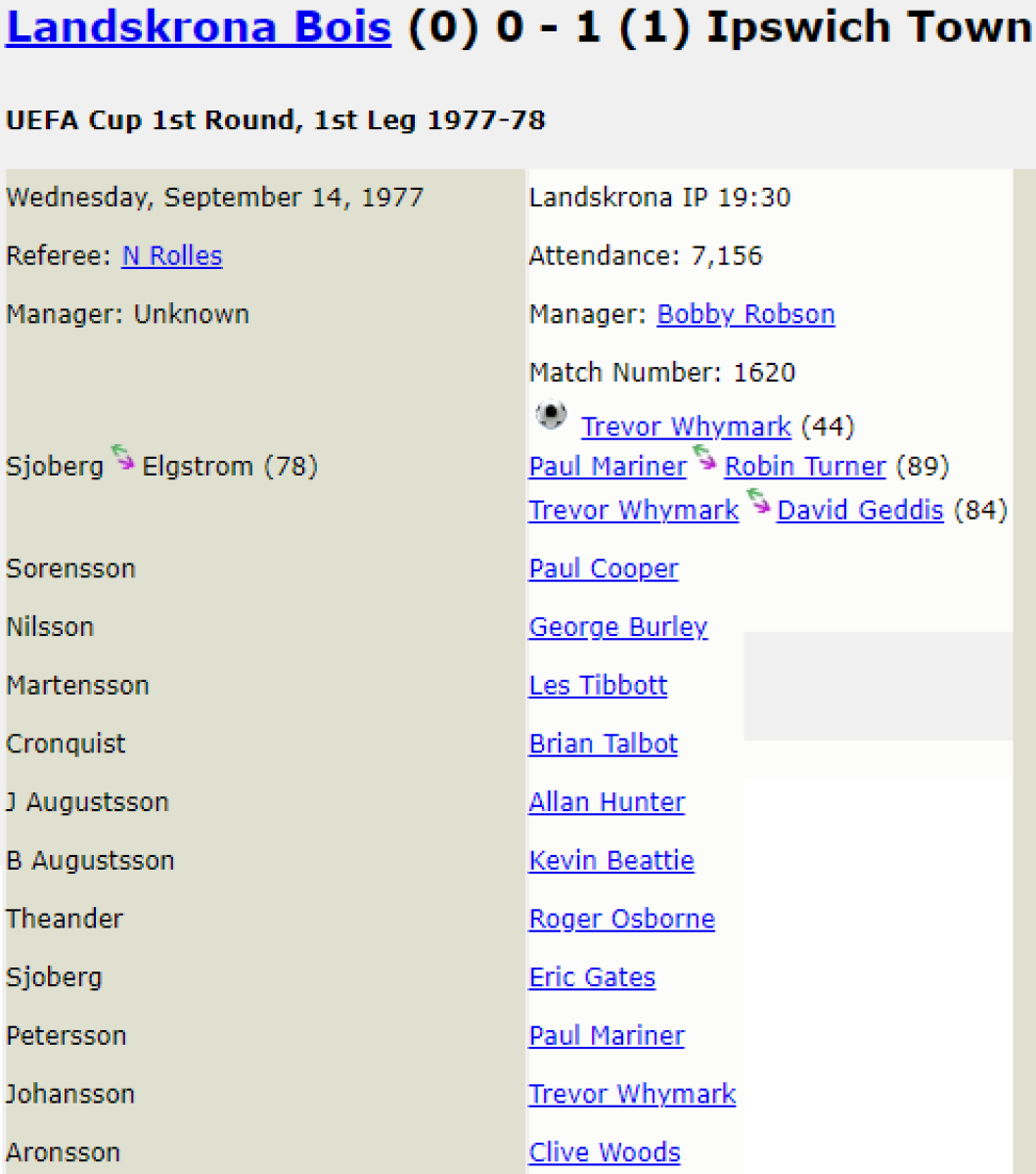View Paul Cooper's player page
Viewport: 1036px width, 1174px height.
click(x=604, y=569)
